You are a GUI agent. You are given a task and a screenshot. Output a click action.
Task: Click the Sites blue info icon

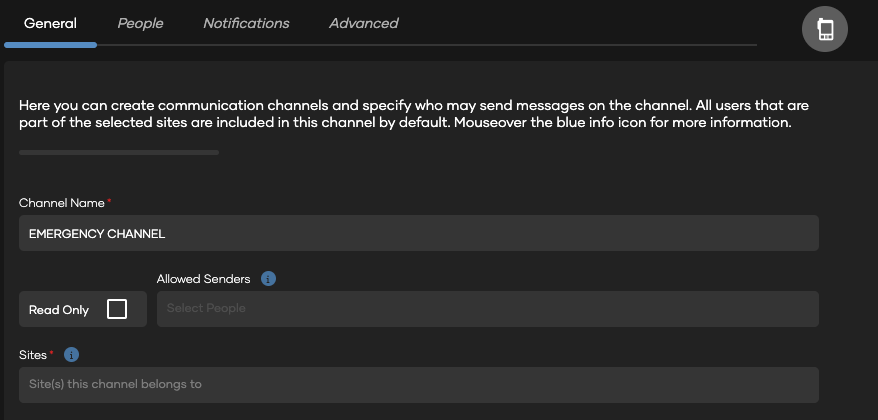[71, 354]
